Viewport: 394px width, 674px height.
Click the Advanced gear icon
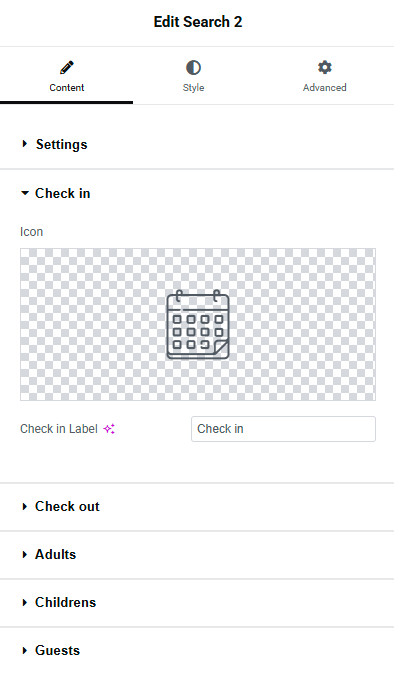(x=325, y=67)
